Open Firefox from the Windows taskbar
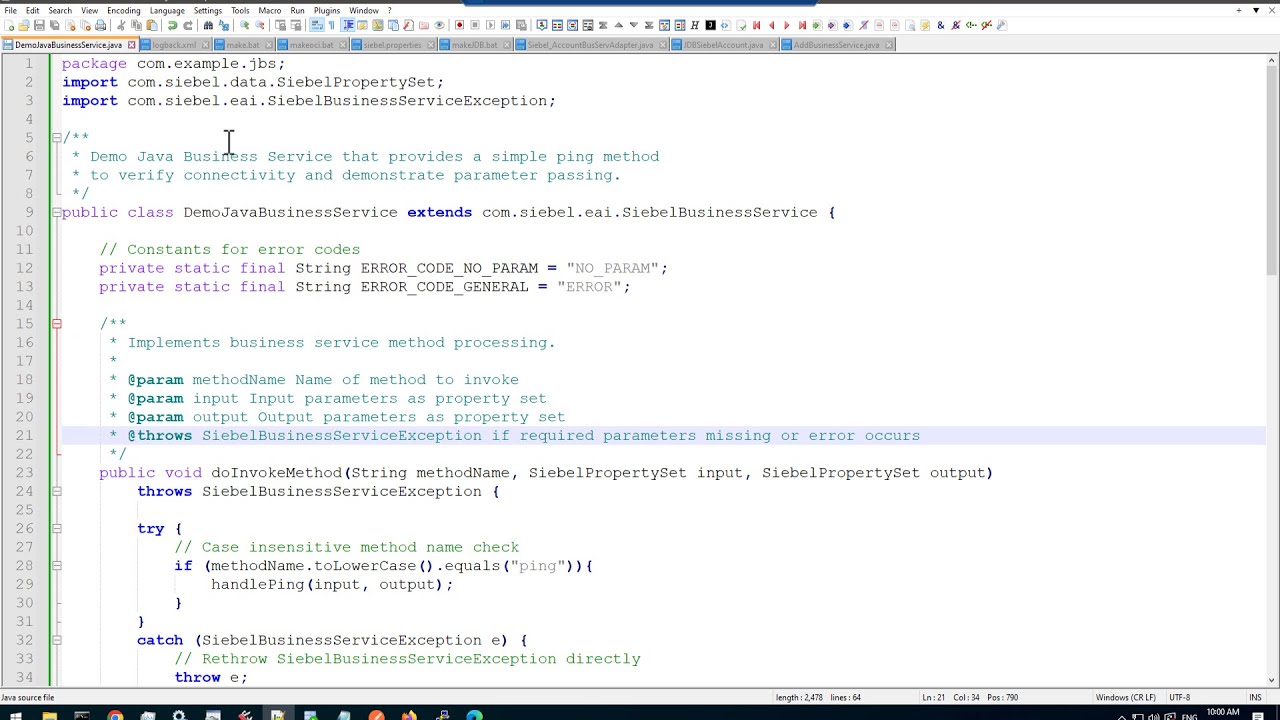The image size is (1280, 720). click(409, 714)
